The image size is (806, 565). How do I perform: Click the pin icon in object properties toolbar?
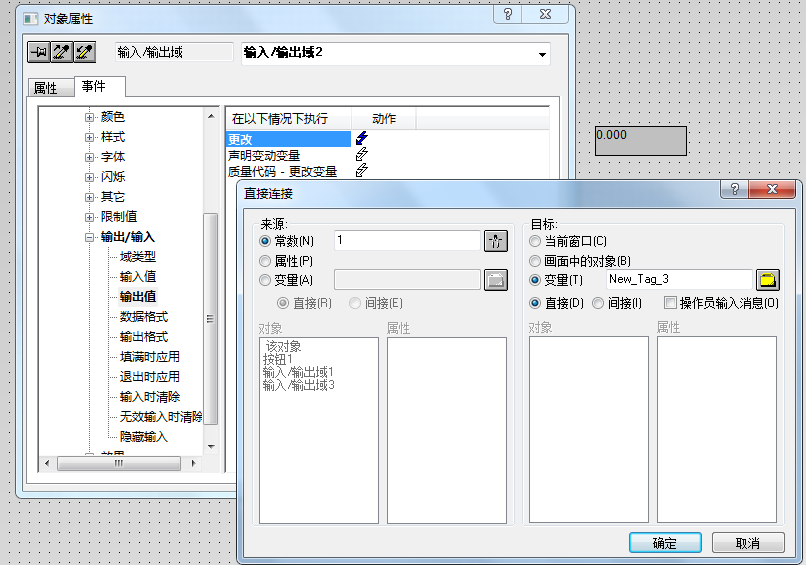(39, 52)
